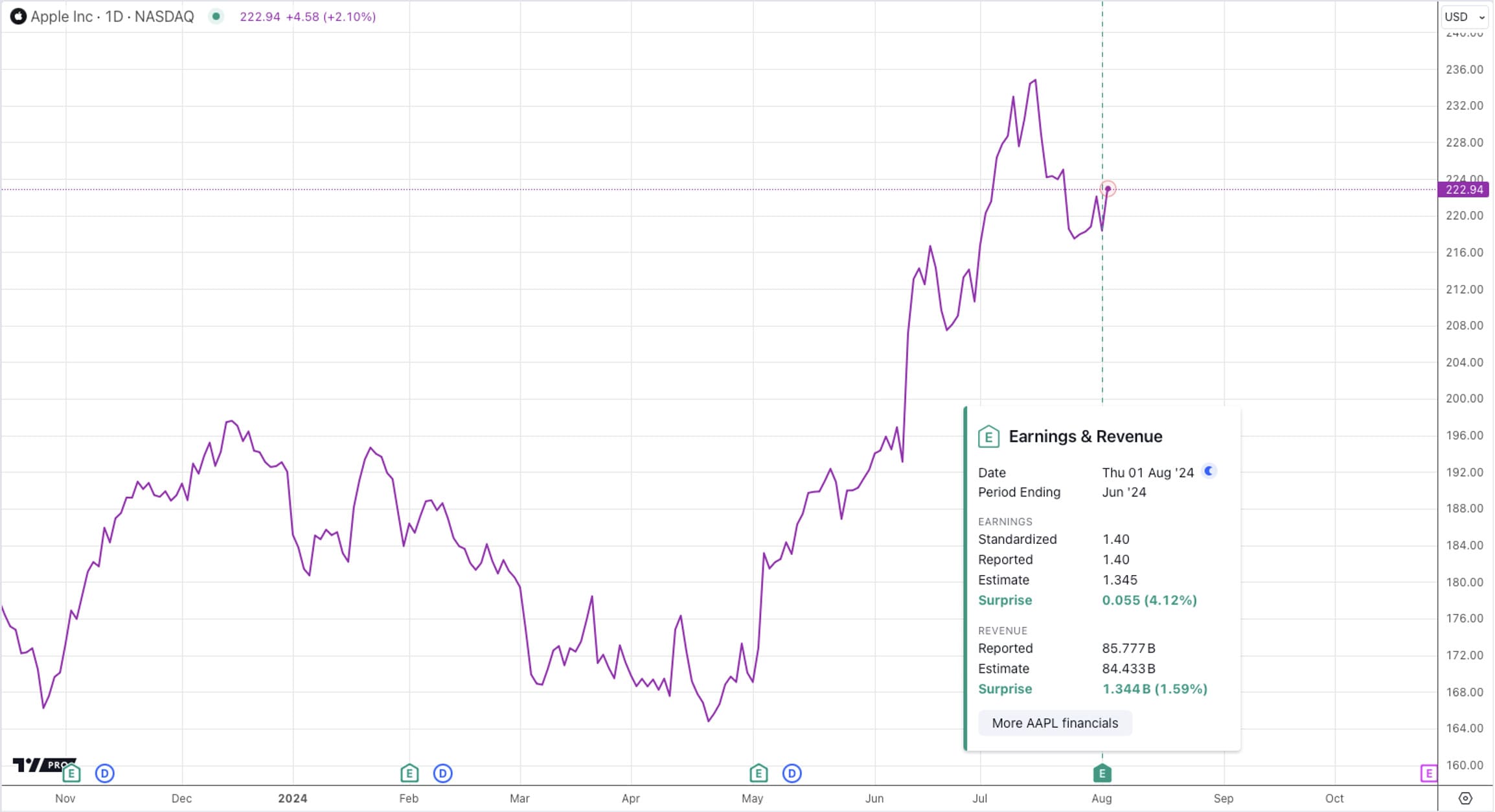Click the Apple logo icon

19,17
